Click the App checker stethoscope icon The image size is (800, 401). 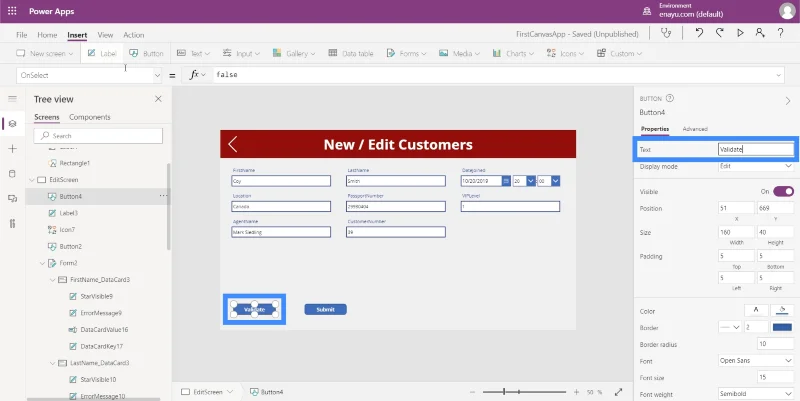coord(666,33)
